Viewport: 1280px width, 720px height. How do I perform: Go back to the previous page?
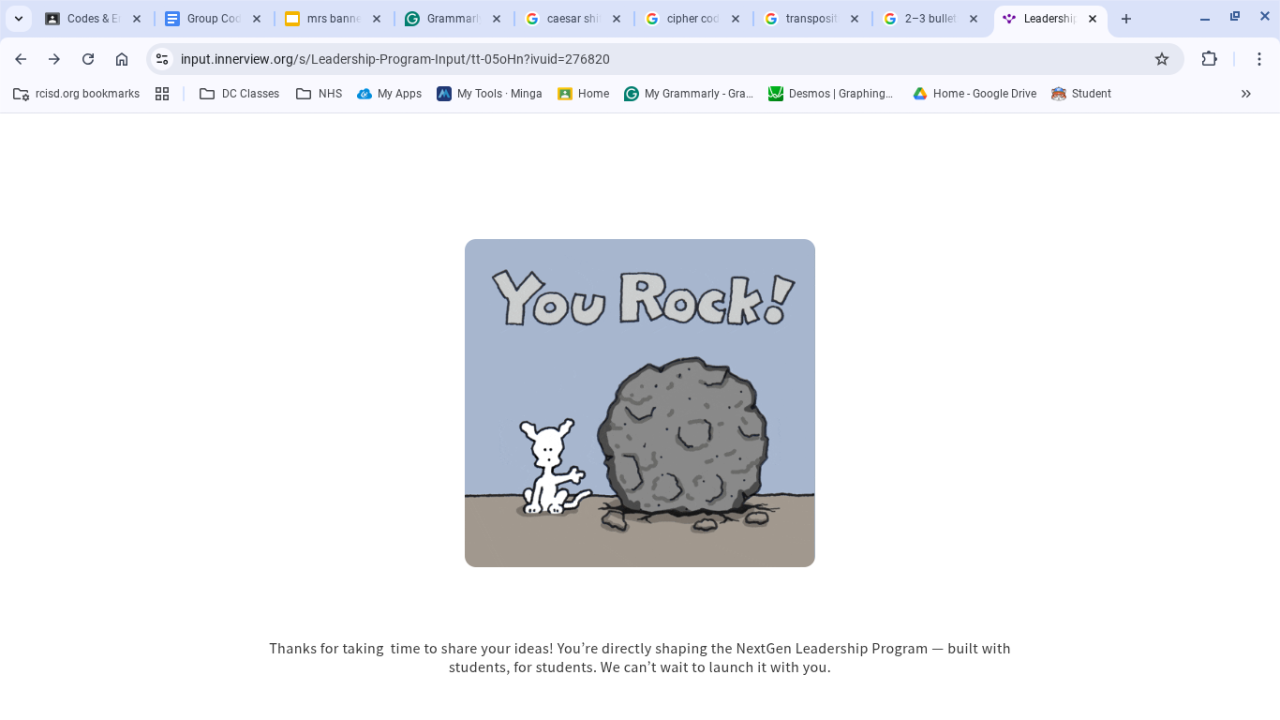(x=21, y=59)
